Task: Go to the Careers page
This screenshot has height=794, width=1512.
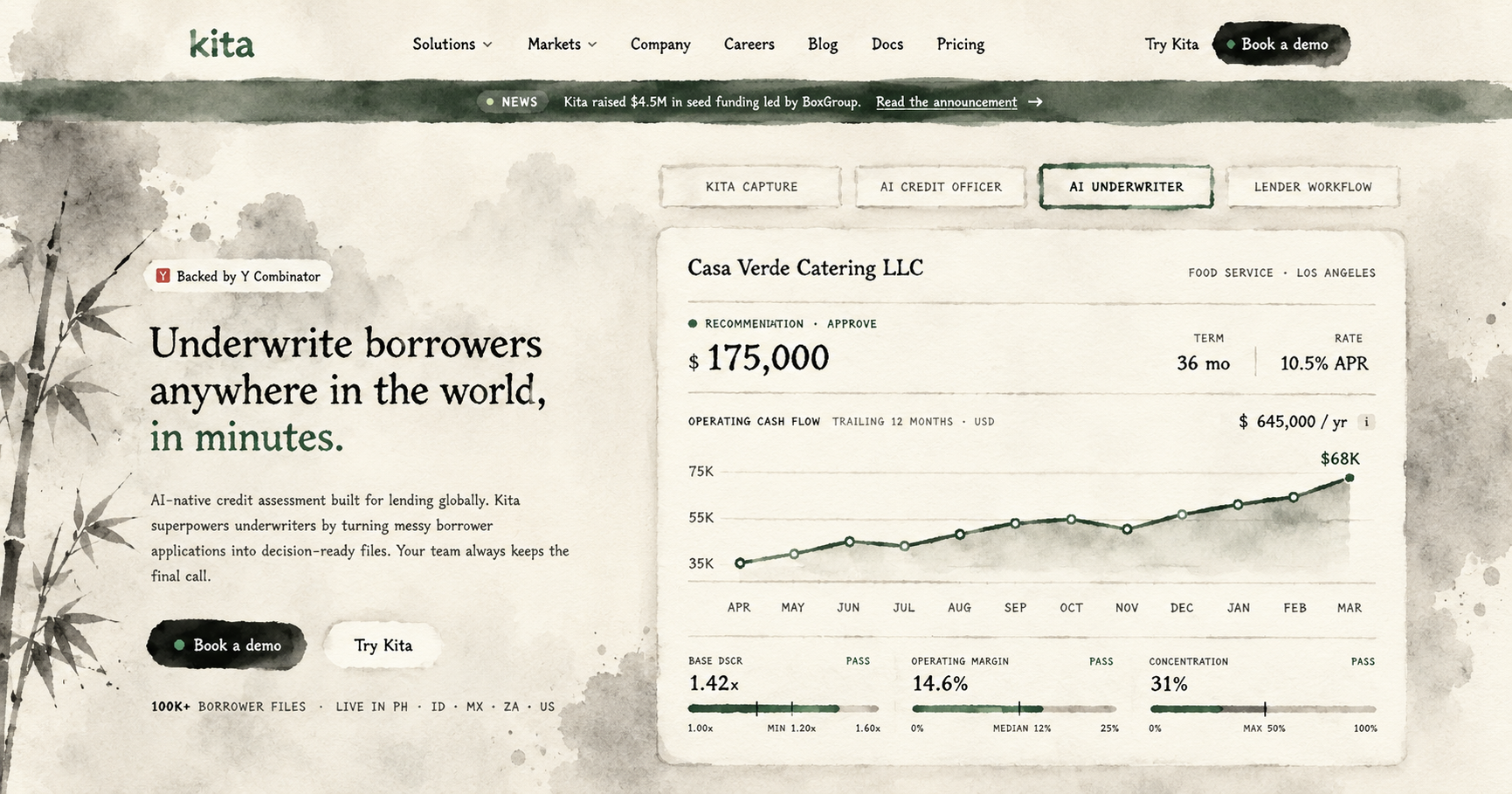Action: (x=749, y=44)
